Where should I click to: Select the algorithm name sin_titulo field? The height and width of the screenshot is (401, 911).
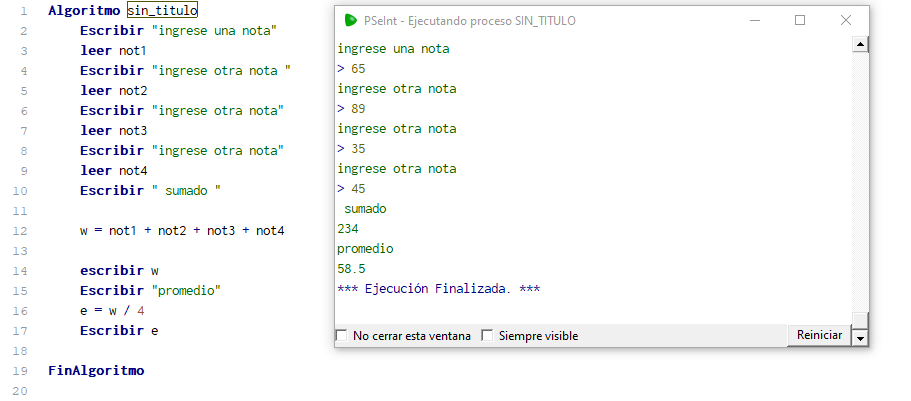(x=163, y=10)
